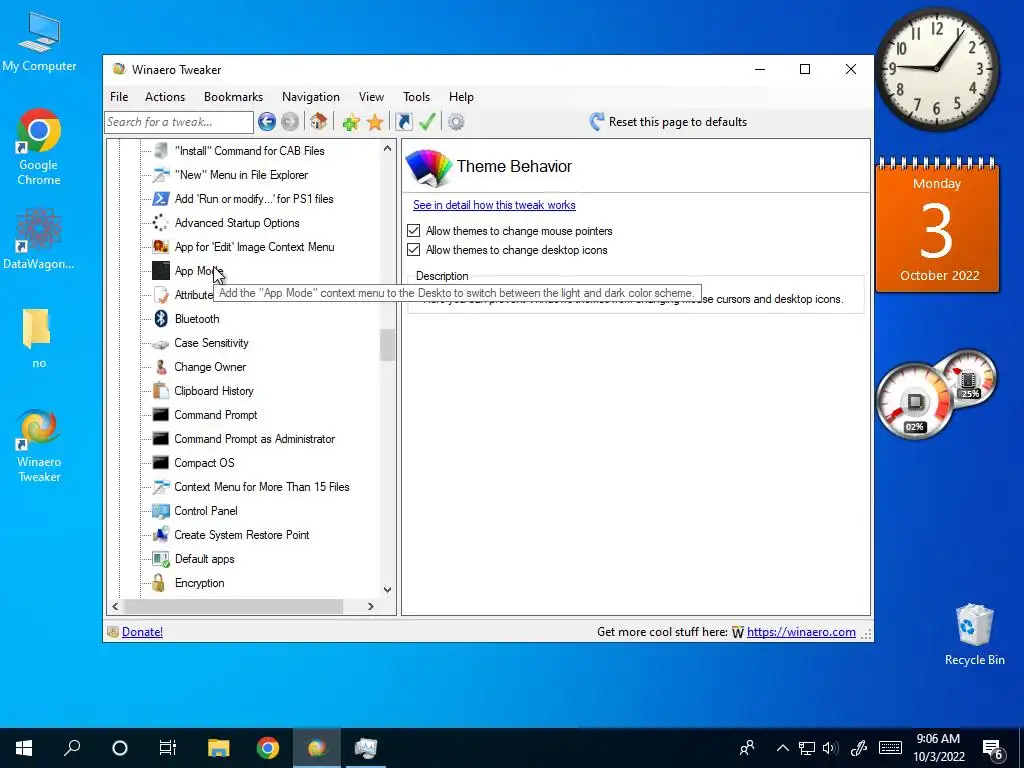The image size is (1024, 768).
Task: Select the Winaero Tweaker desktop shortcut
Action: tap(39, 446)
